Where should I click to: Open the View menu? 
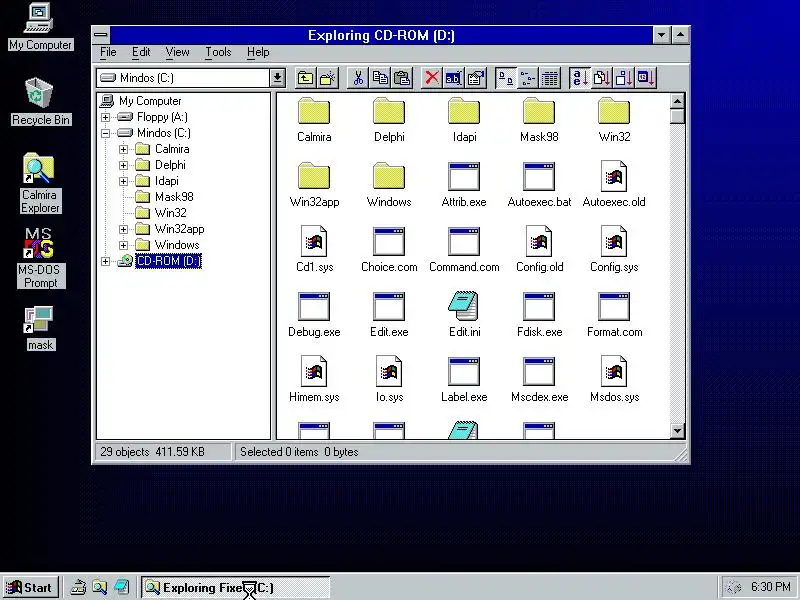point(177,52)
